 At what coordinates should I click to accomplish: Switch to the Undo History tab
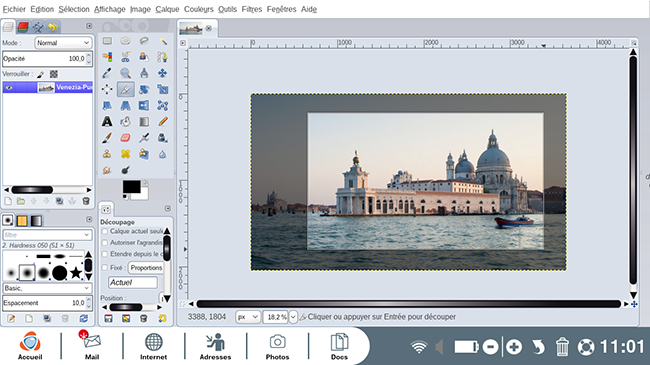(x=53, y=27)
